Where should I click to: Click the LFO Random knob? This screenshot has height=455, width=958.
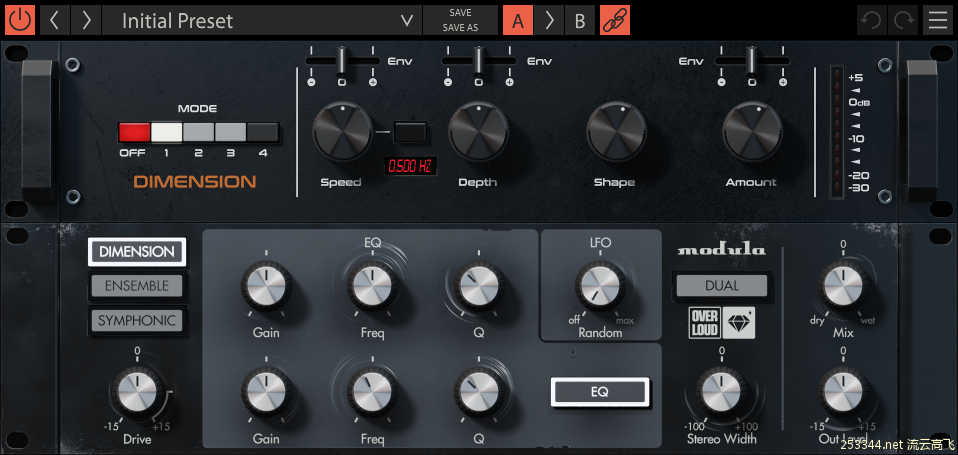coord(600,286)
